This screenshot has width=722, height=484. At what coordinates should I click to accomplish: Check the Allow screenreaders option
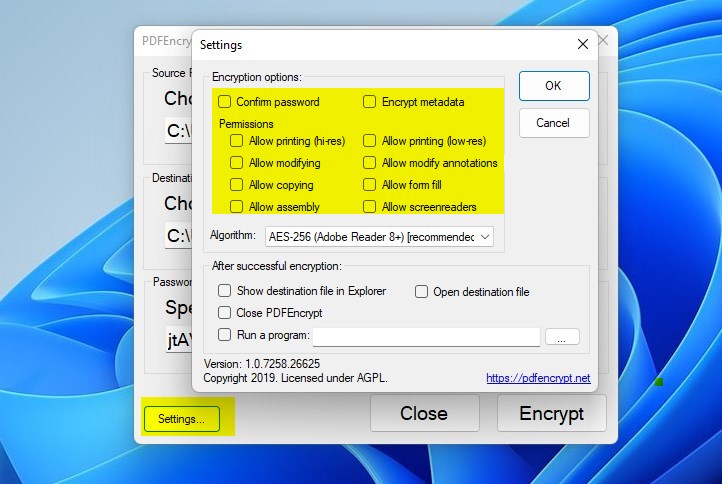[369, 206]
